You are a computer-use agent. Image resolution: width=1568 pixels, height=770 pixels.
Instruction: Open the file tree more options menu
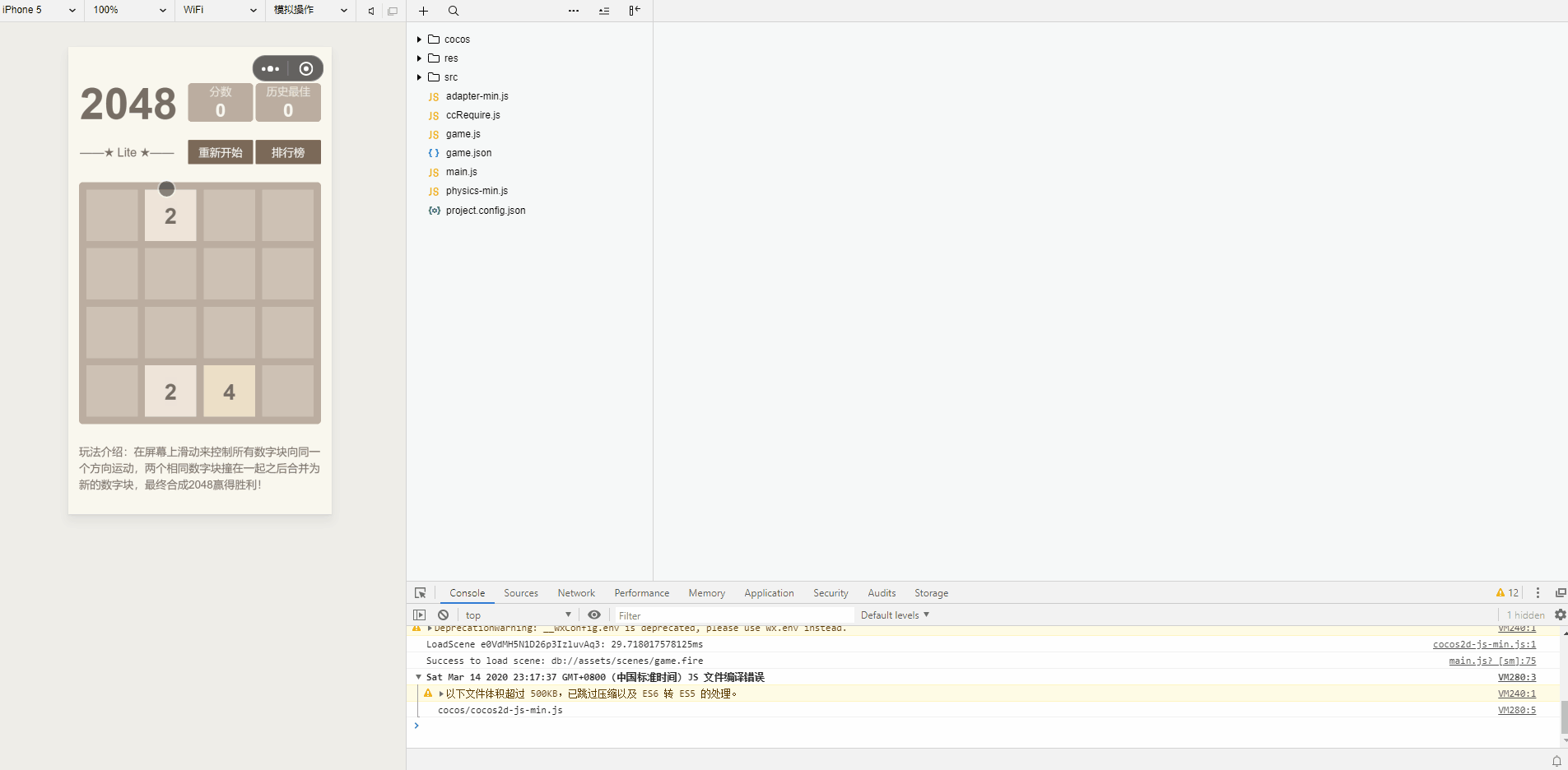[574, 11]
